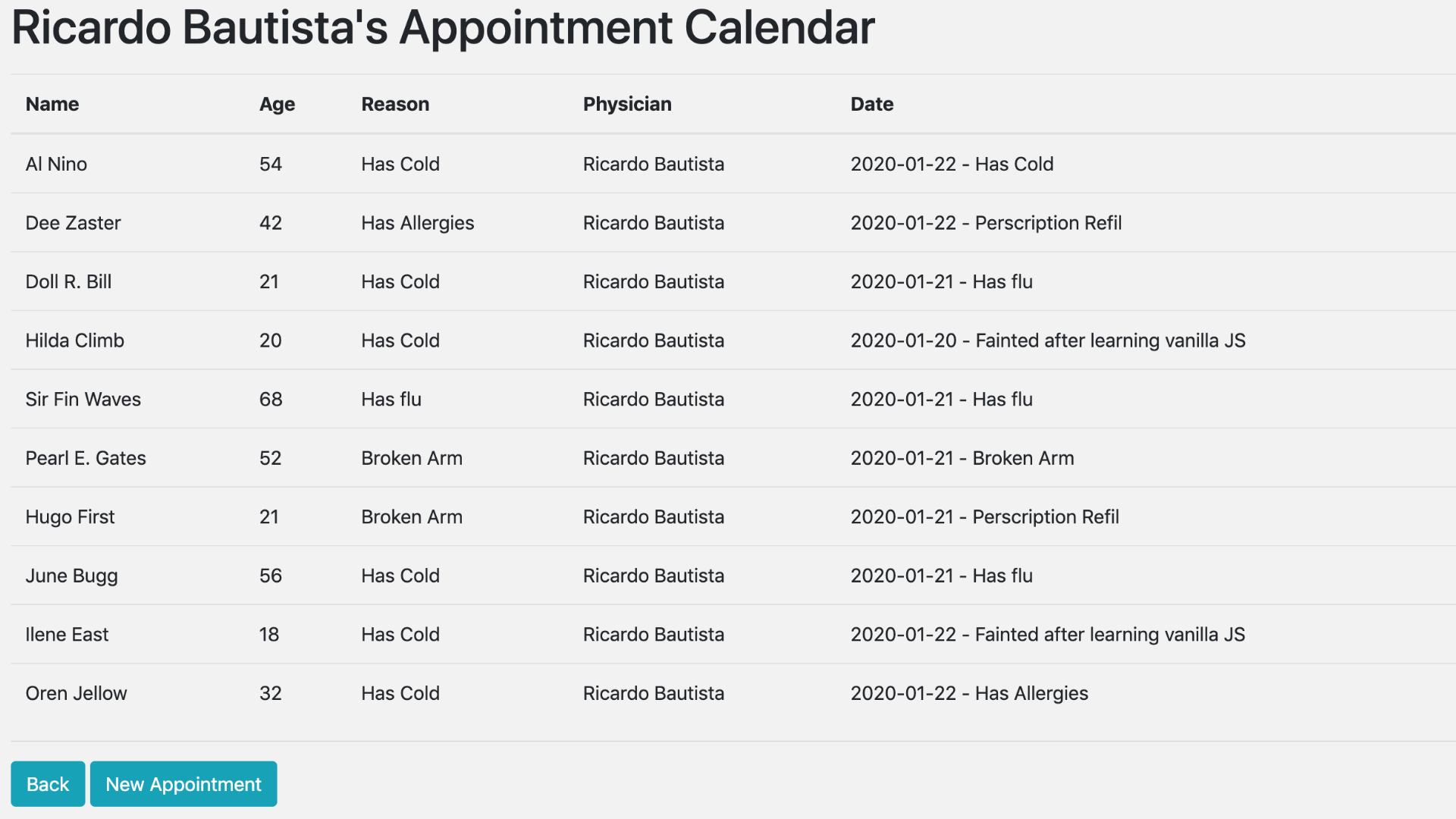Viewport: 1456px width, 819px height.
Task: Choose the Hilda Climb appointment row
Action: click(733, 340)
